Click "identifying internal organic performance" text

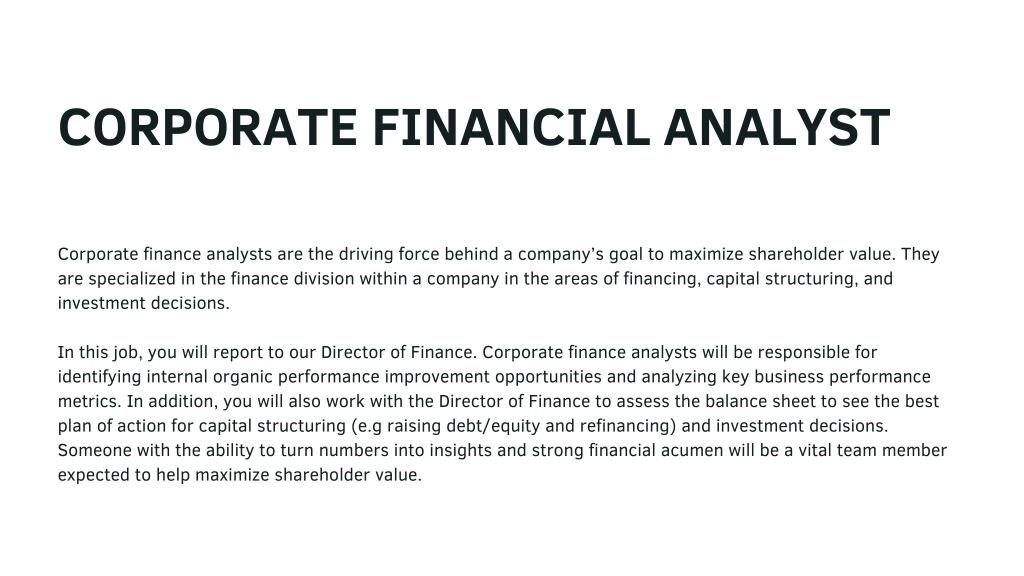pyautogui.click(x=219, y=377)
